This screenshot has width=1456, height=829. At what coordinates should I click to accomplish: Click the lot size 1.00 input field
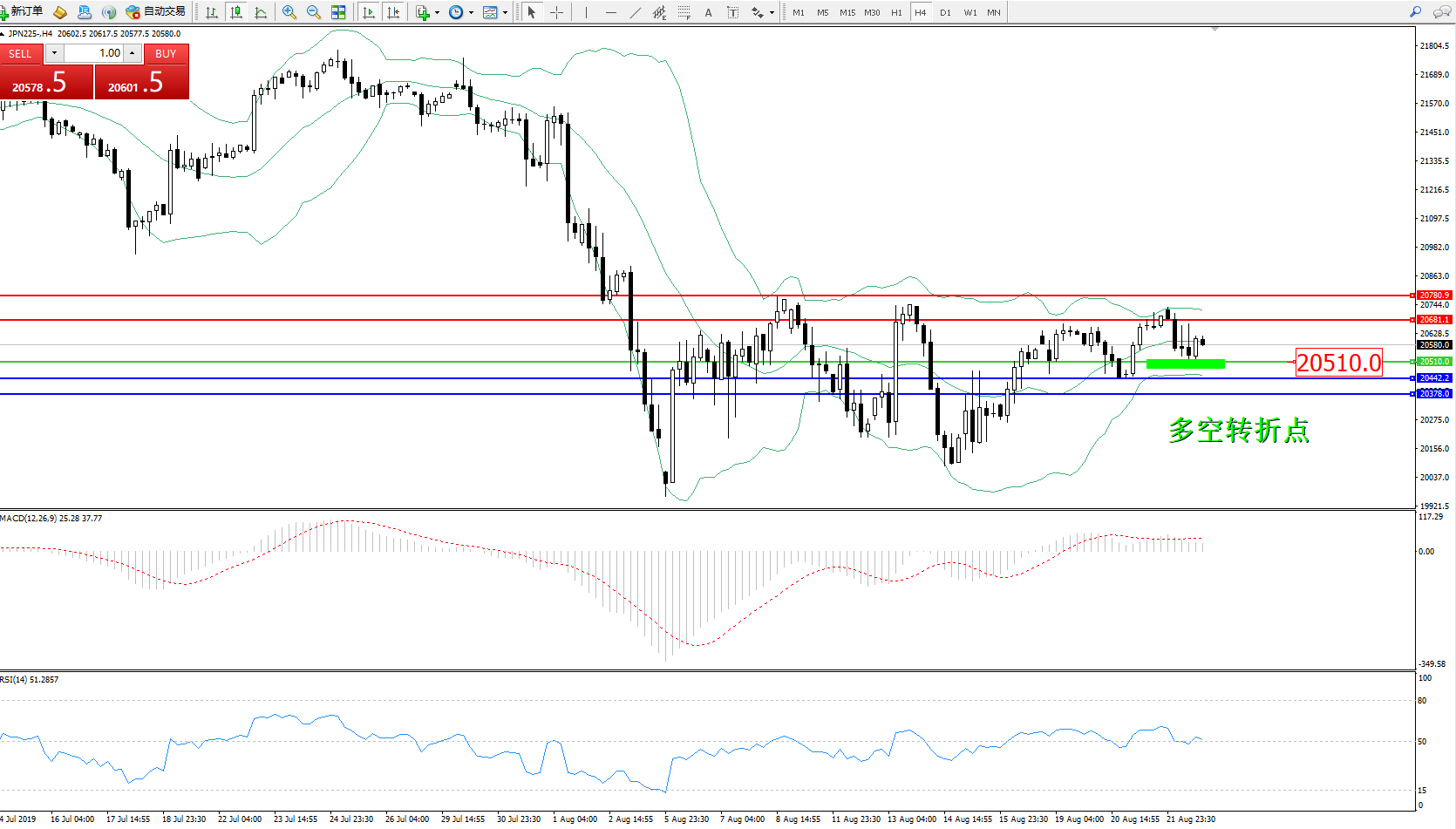pyautogui.click(x=94, y=53)
